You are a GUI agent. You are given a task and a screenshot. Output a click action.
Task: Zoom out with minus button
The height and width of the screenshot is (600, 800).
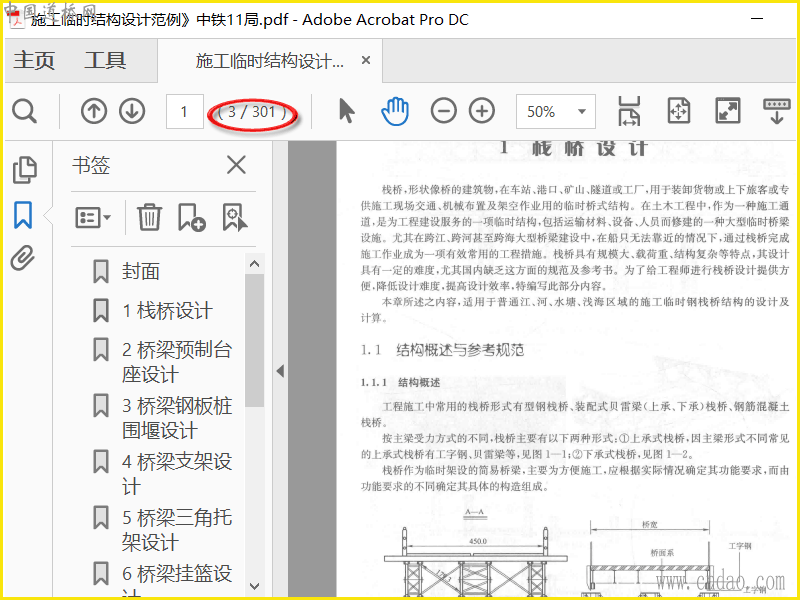[443, 111]
